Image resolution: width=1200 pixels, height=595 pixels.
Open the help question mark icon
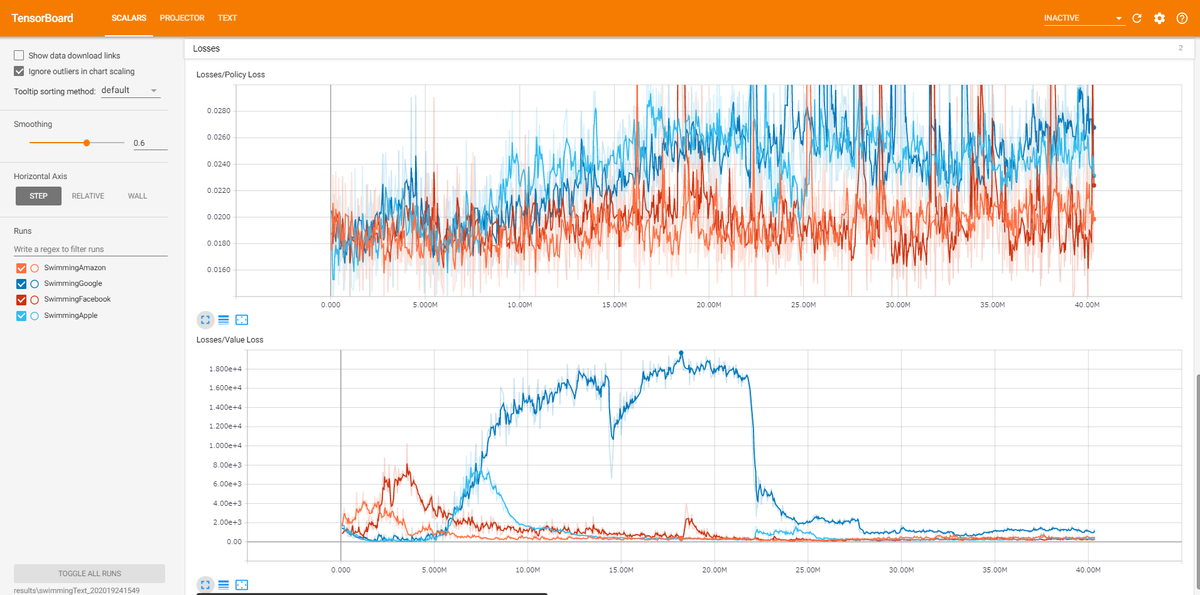(1182, 18)
